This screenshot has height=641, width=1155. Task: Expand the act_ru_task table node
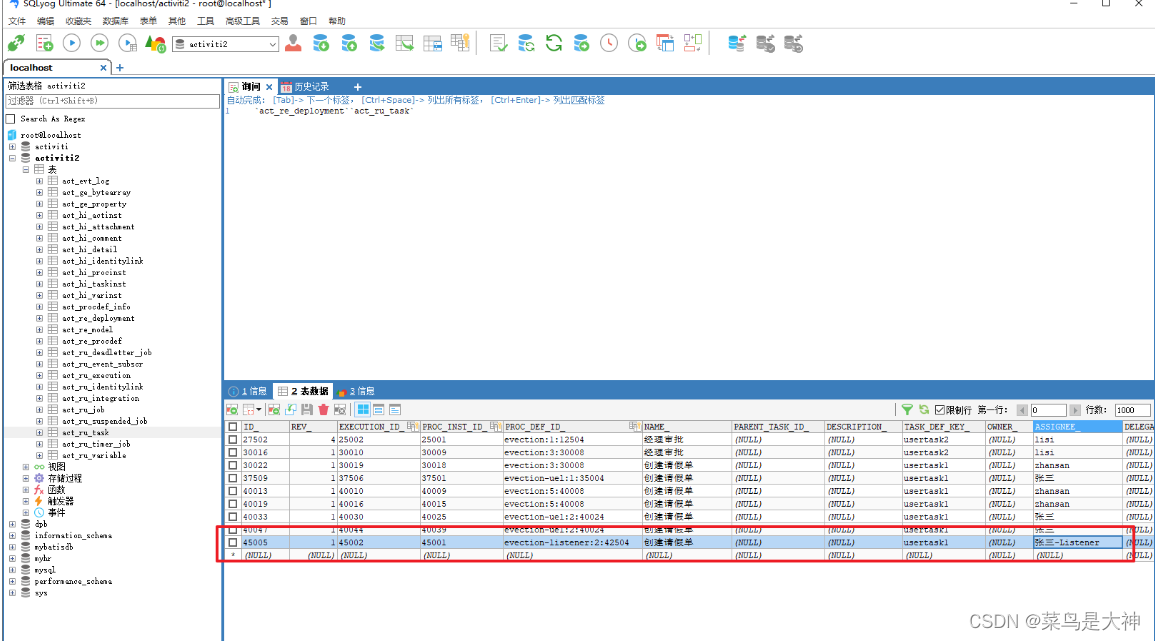click(39, 432)
